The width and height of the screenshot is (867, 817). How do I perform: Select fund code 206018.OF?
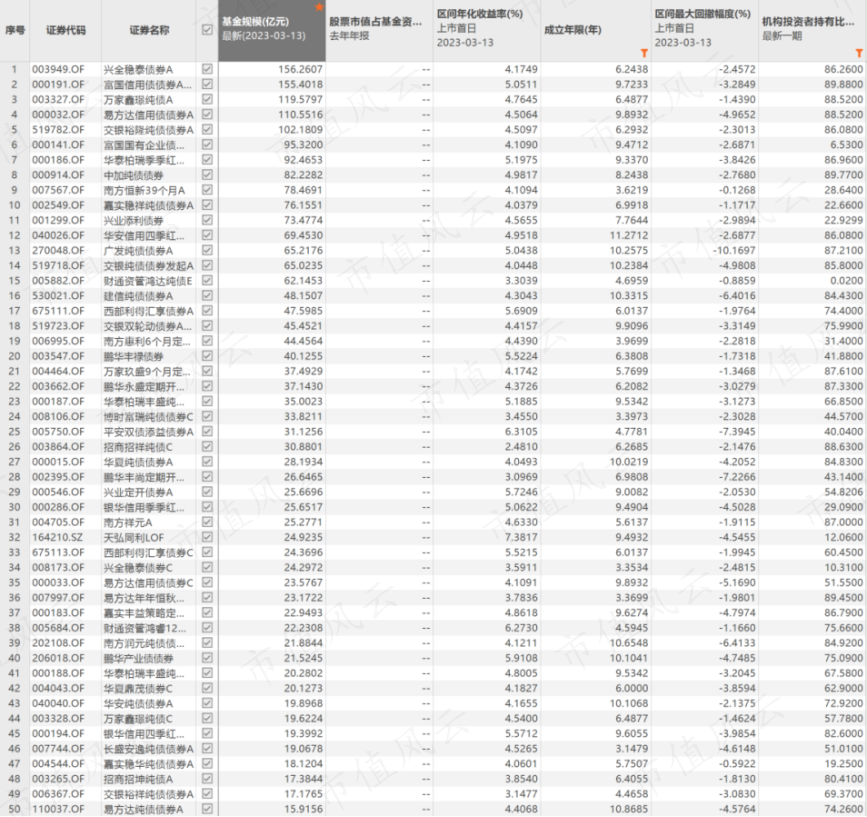point(58,658)
